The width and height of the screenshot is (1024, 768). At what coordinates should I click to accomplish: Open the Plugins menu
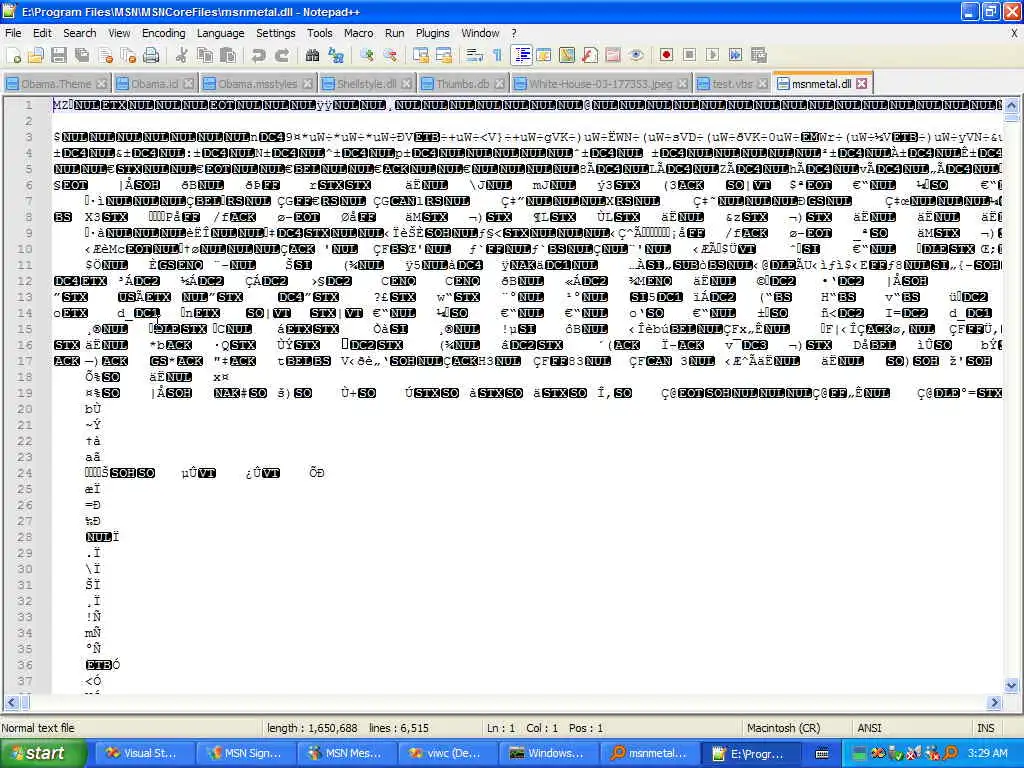point(432,33)
